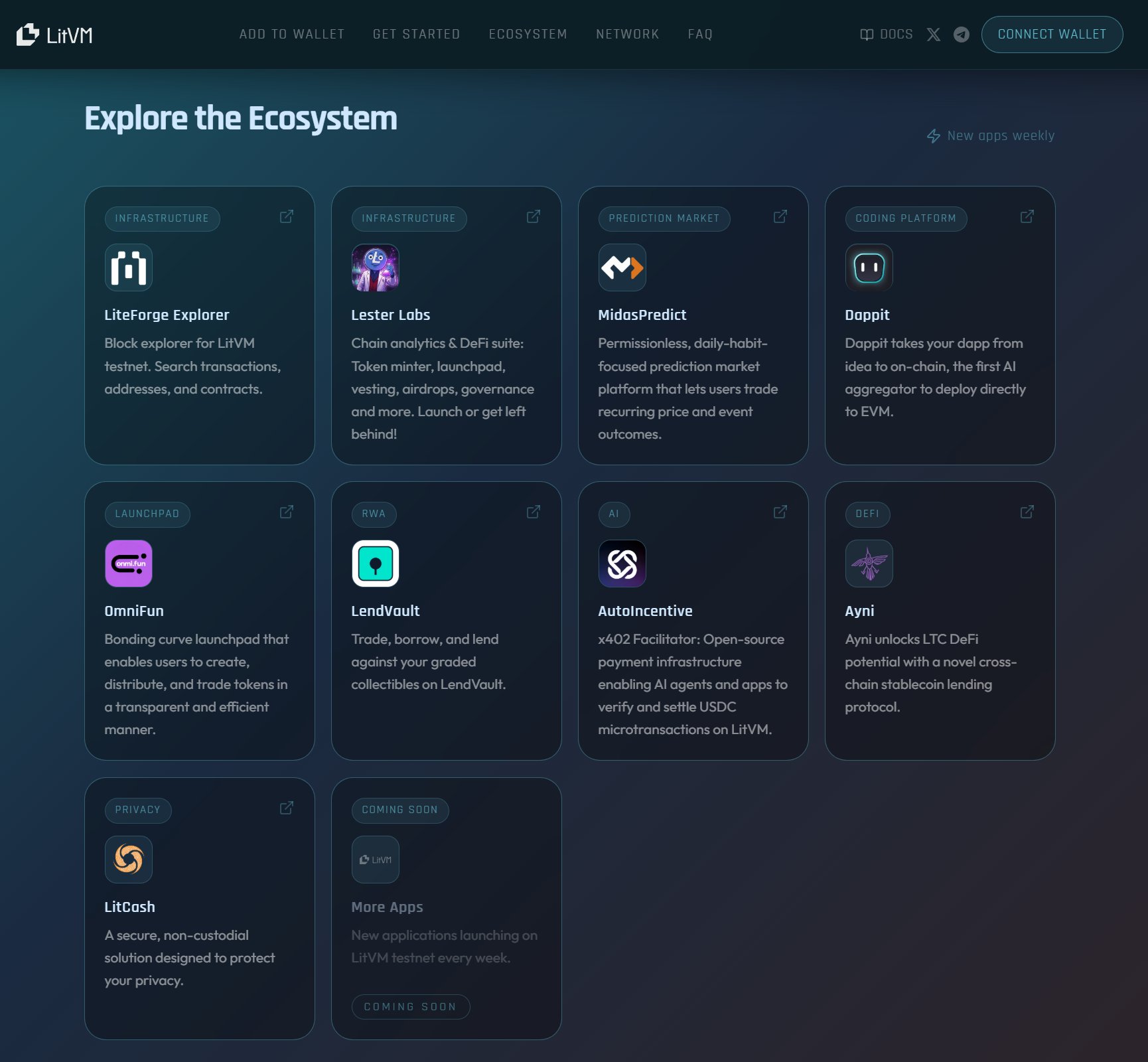The image size is (1148, 1062).
Task: Go to Get Started section
Action: (417, 35)
